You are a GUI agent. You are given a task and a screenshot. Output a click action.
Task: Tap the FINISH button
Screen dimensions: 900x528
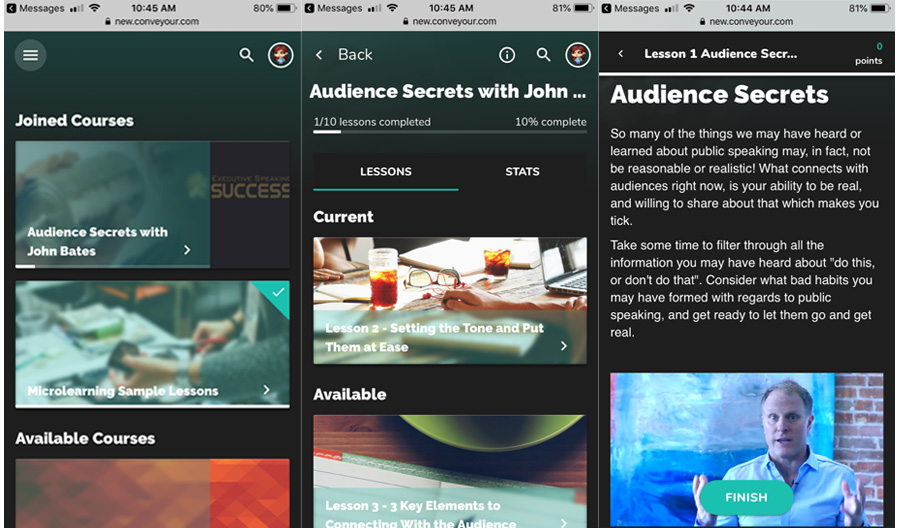click(746, 498)
